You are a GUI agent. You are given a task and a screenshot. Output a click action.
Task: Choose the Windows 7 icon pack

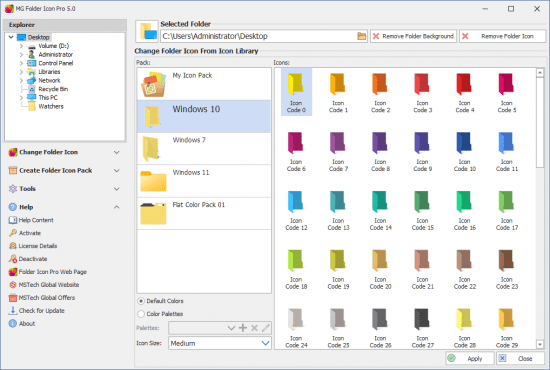point(204,149)
